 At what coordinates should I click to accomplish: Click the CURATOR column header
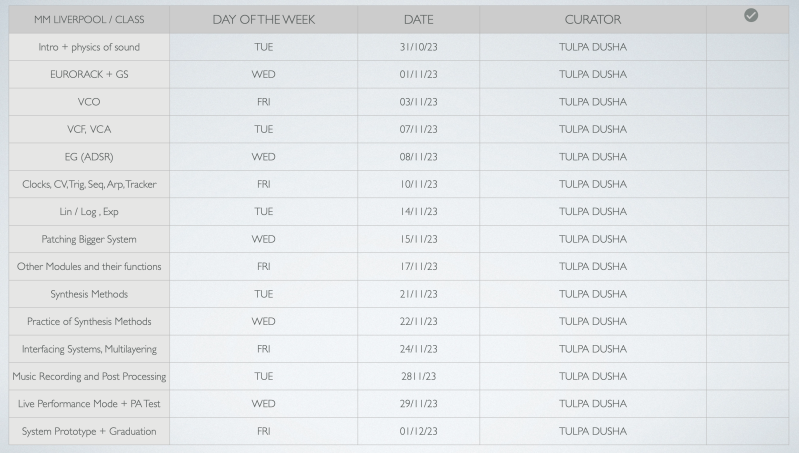592,20
